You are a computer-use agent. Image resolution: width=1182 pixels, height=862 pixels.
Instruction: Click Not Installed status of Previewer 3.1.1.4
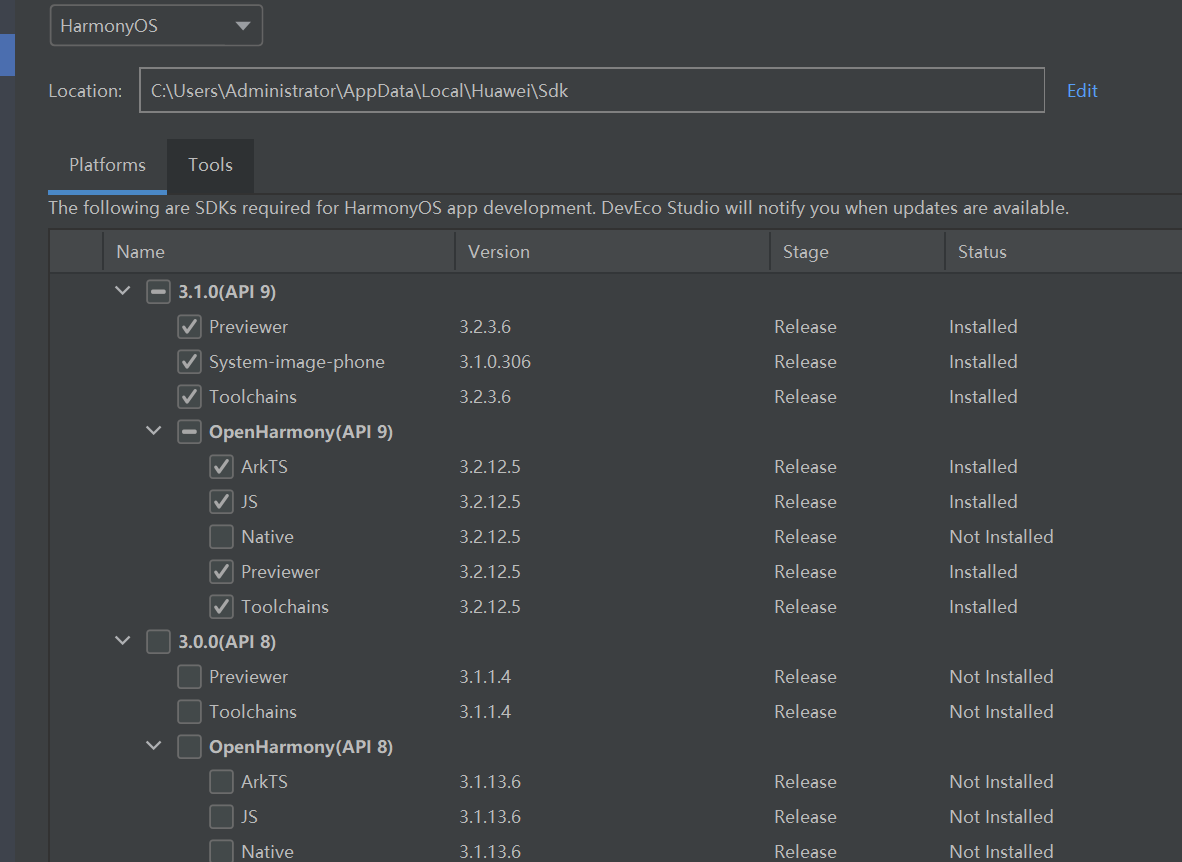coord(1001,676)
